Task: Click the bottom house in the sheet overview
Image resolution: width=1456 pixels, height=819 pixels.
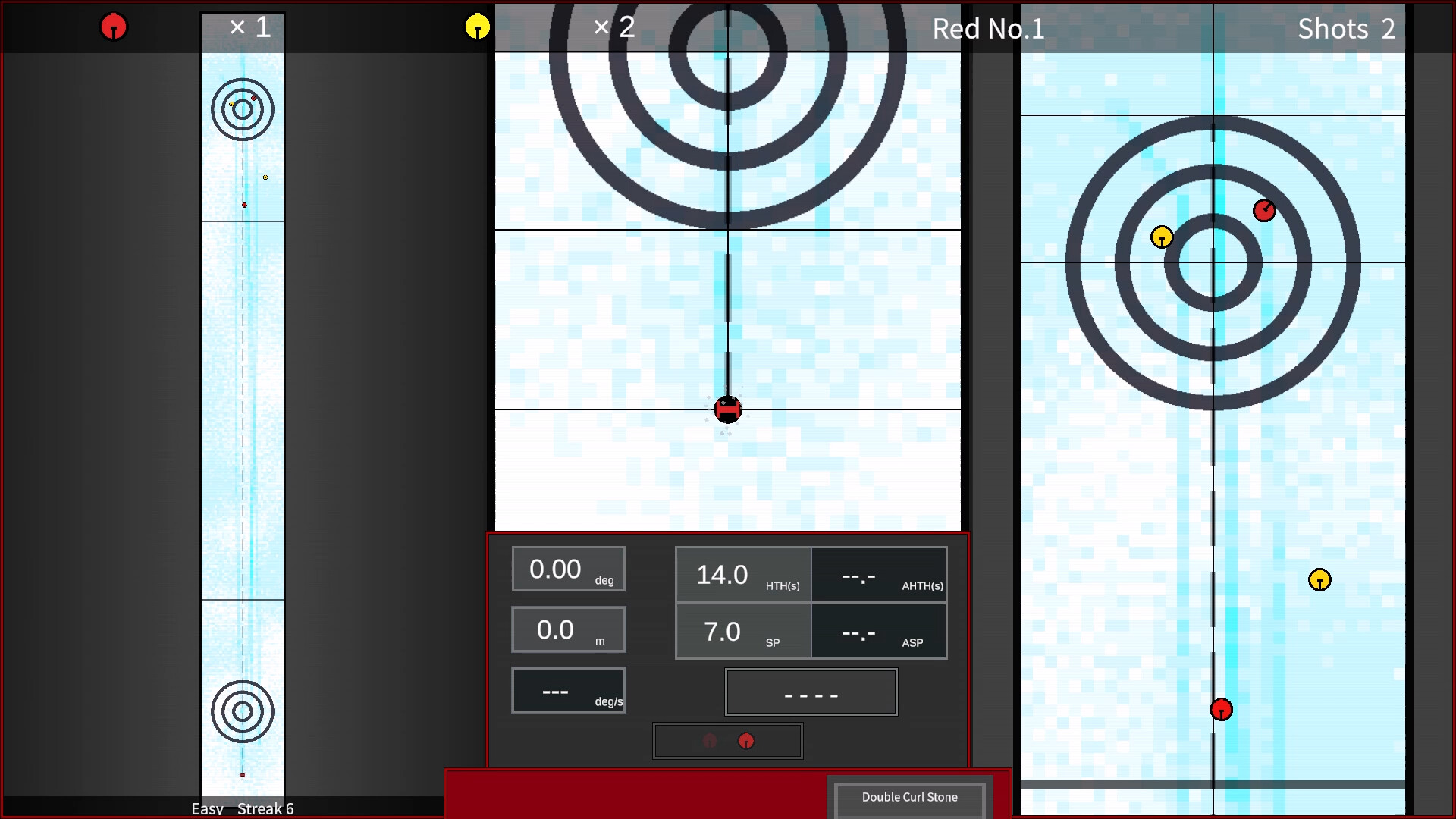Action: 243,711
